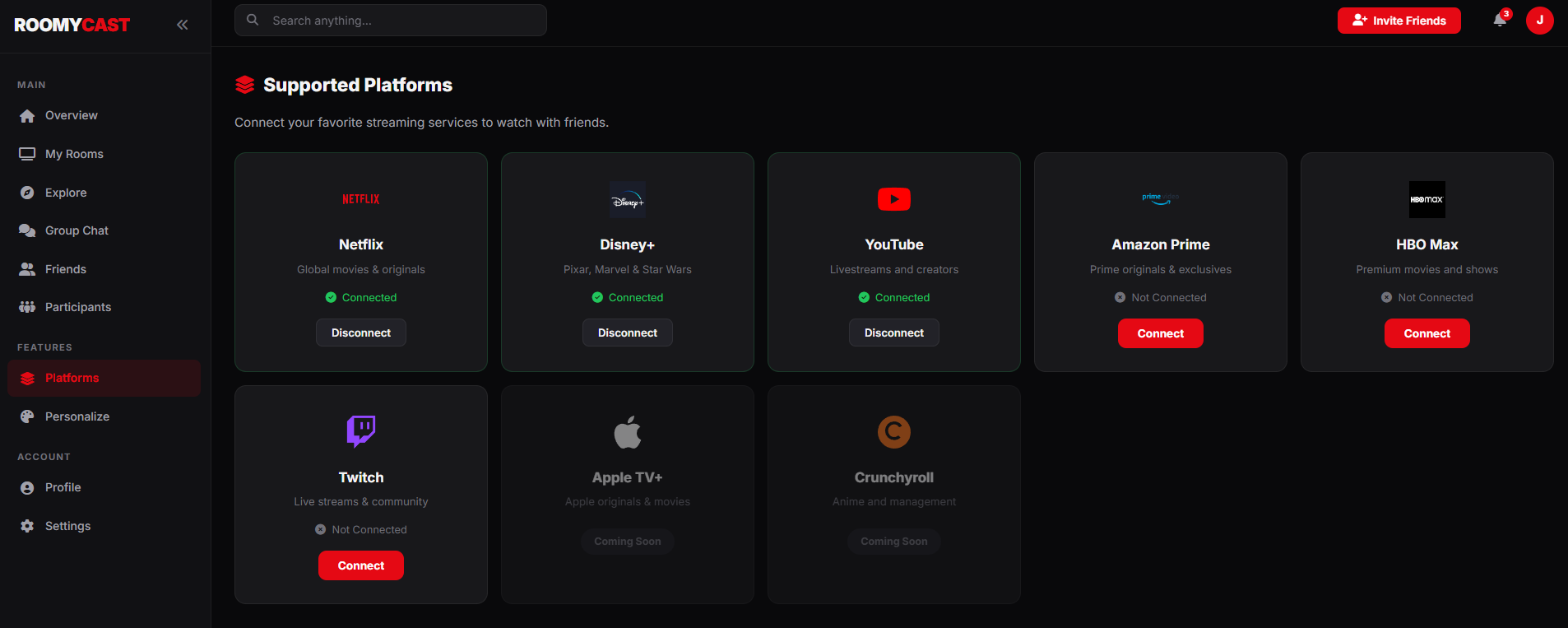Click the monitor icon beside My Rooms
1568x628 pixels.
click(27, 154)
